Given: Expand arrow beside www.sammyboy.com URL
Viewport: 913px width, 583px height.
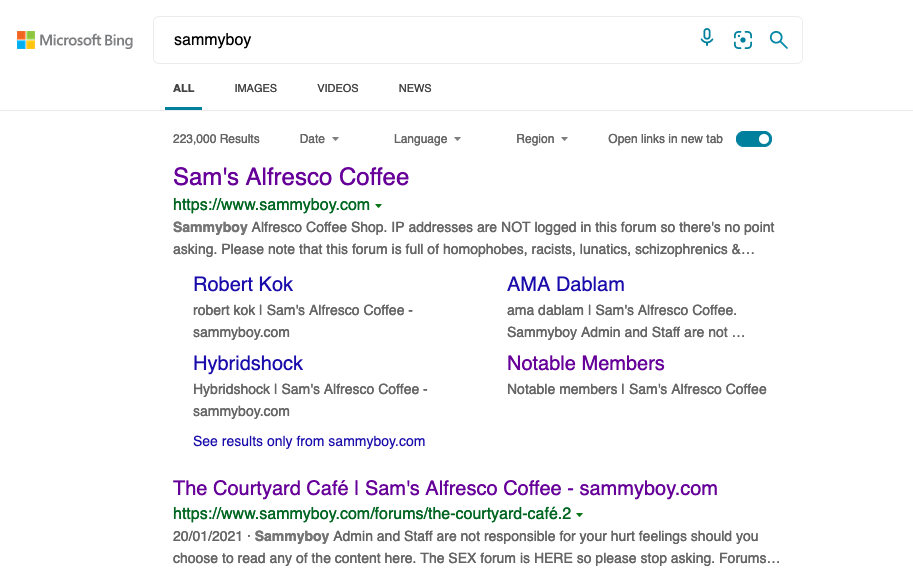Looking at the screenshot, I should [379, 206].
